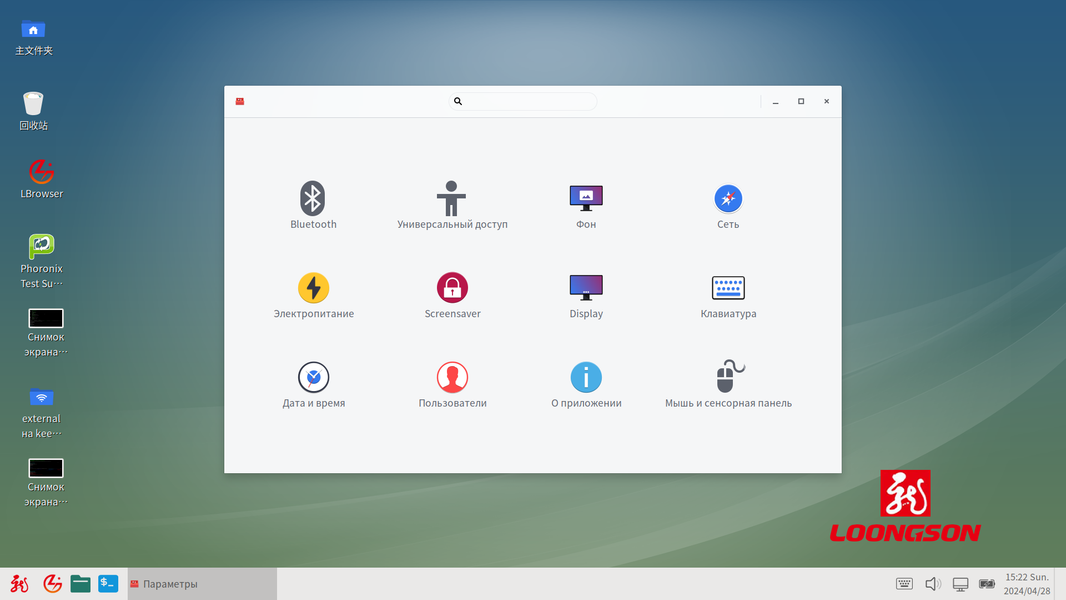This screenshot has height=600, width=1066.
Task: Open Мышь и сенсорная панель settings
Action: tap(728, 384)
